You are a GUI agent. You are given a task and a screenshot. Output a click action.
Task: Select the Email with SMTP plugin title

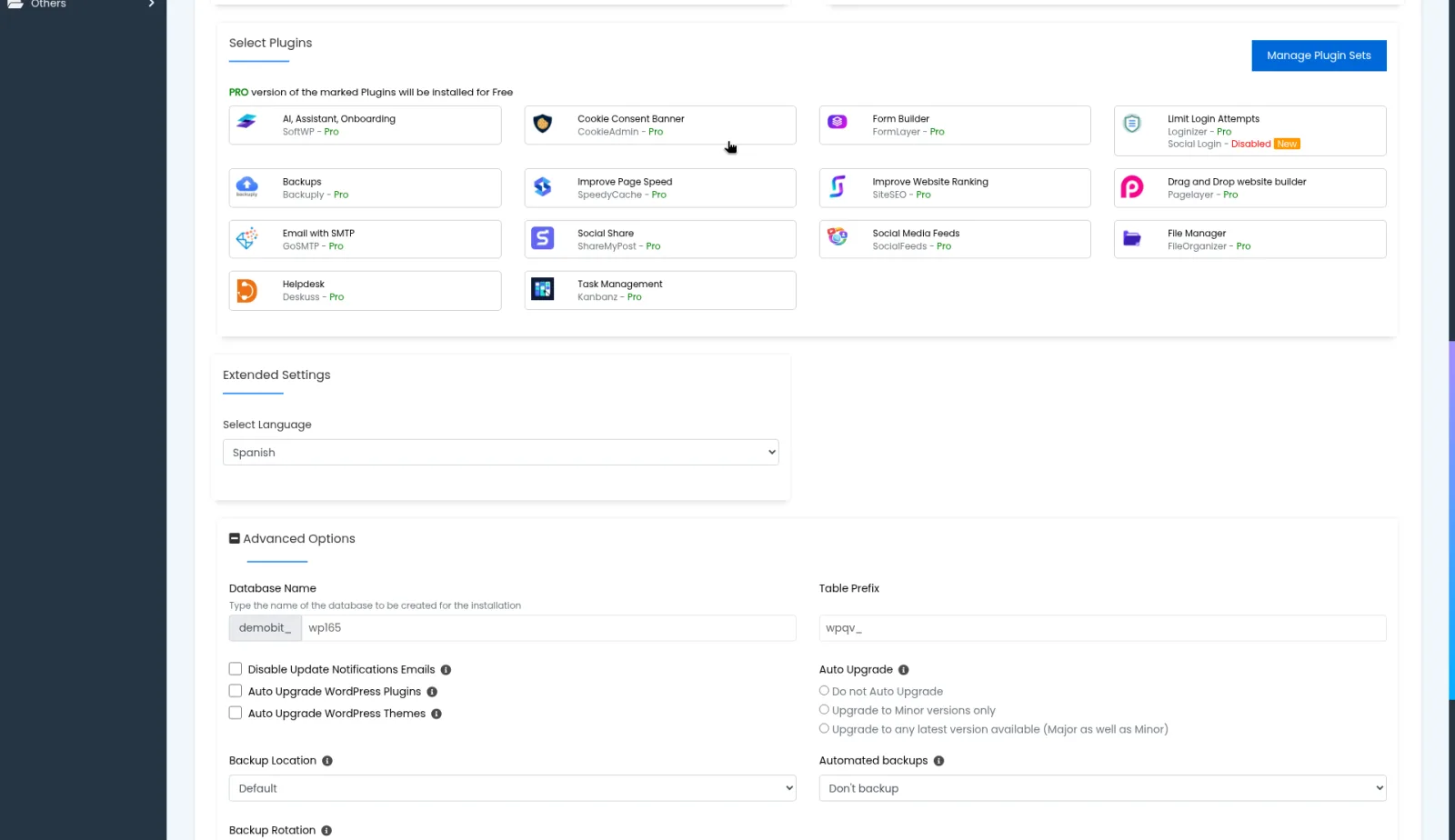(318, 234)
